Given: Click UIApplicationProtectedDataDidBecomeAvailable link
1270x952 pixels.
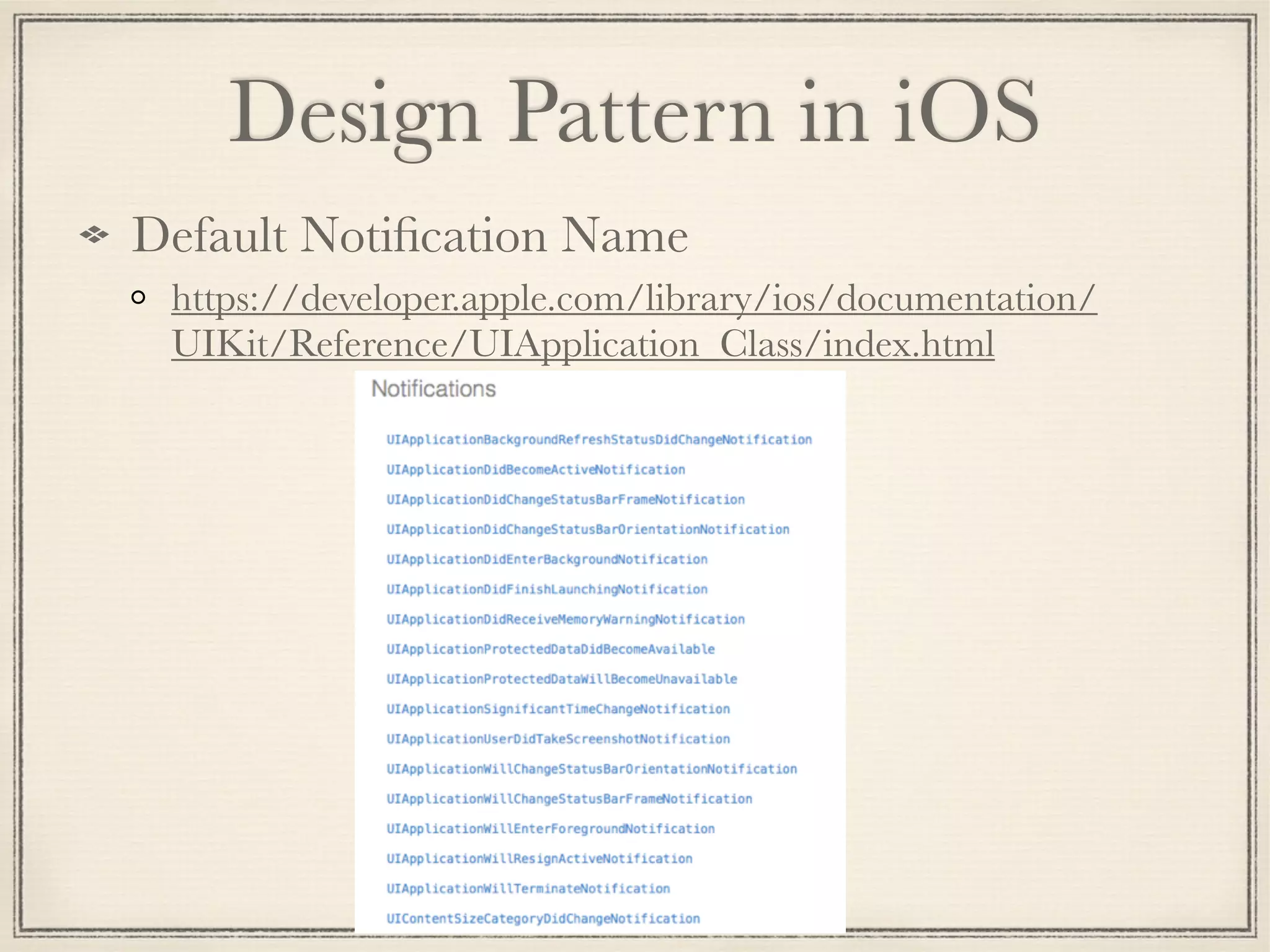Looking at the screenshot, I should (x=551, y=650).
